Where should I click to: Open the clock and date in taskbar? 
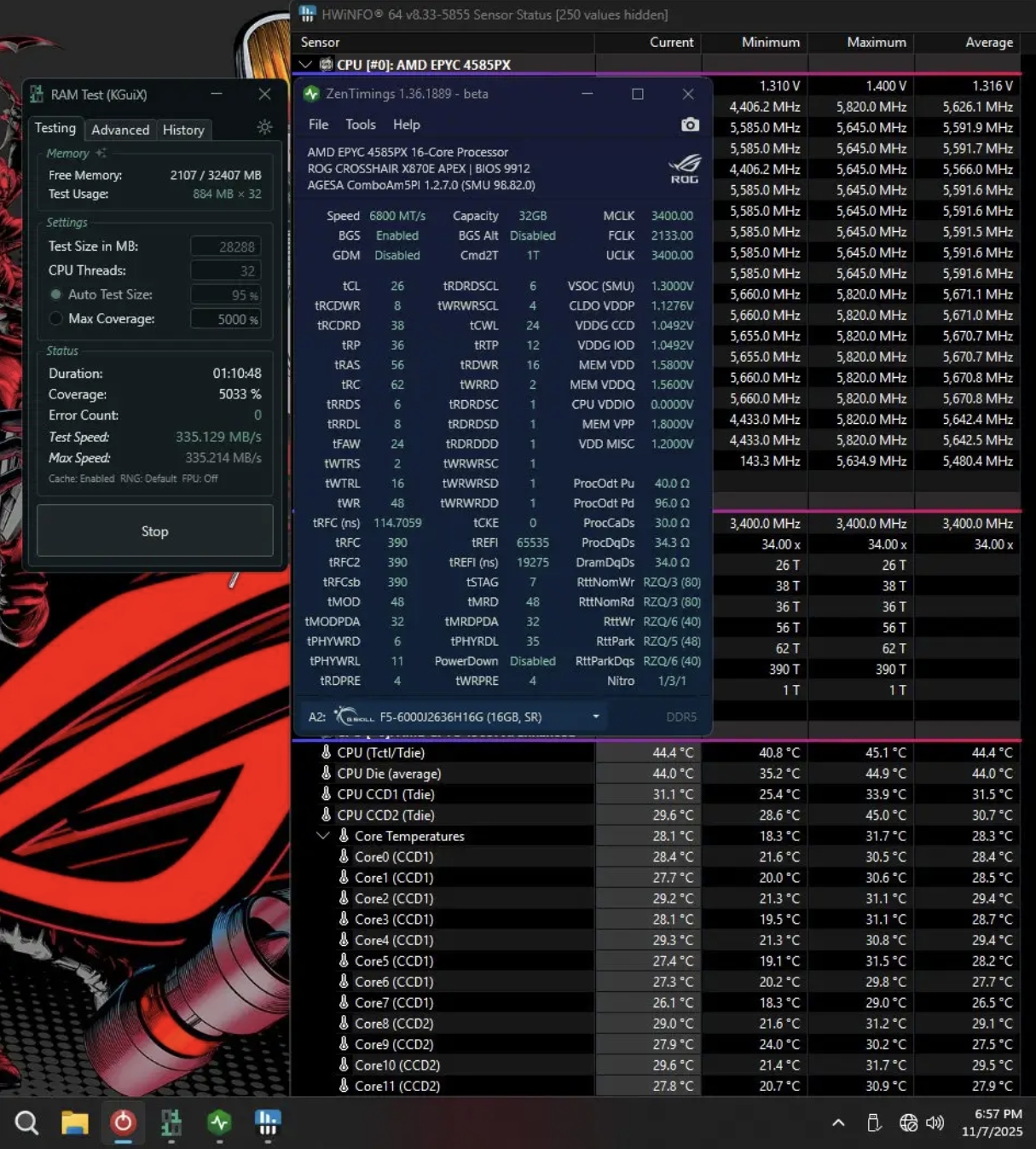pos(992,1123)
